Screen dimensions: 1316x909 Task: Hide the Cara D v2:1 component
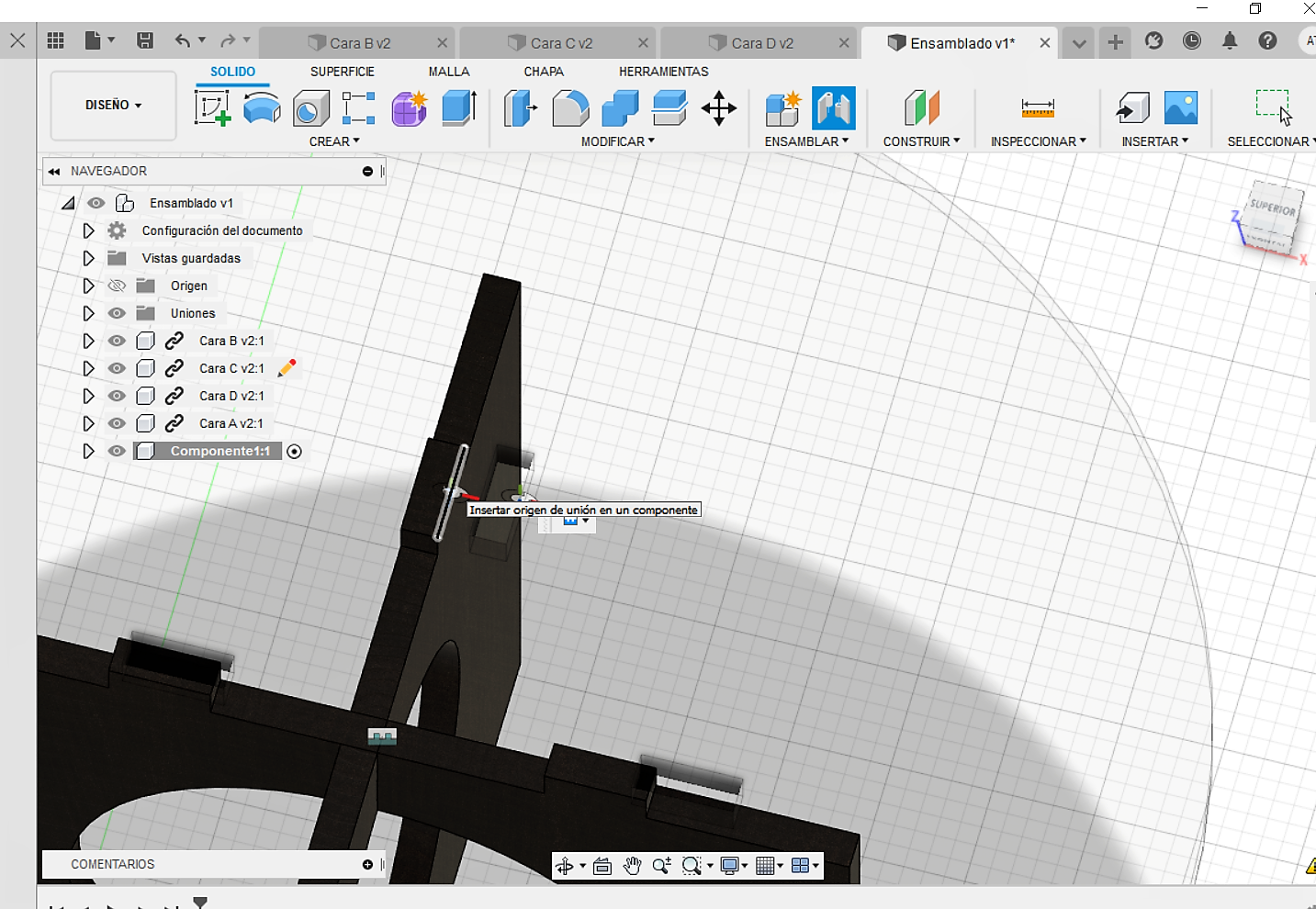(x=117, y=396)
